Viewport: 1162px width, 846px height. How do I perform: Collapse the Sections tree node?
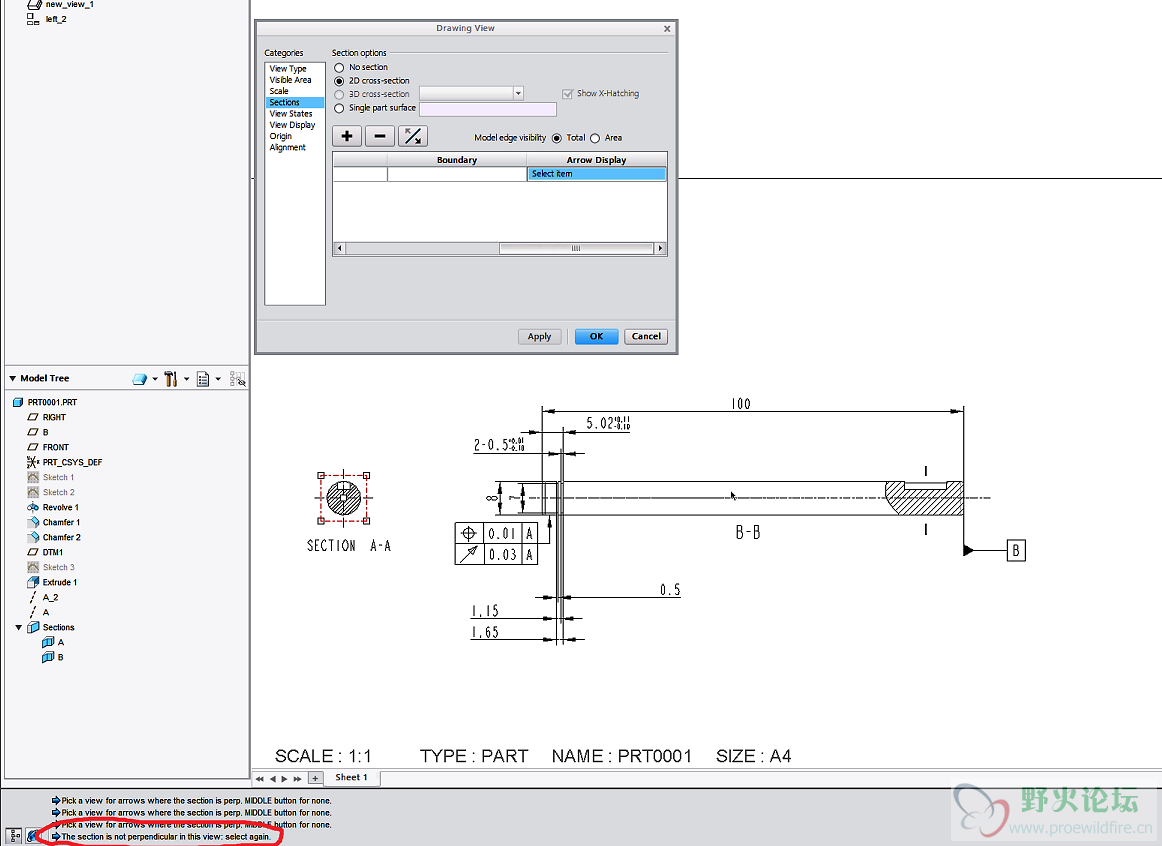point(19,627)
